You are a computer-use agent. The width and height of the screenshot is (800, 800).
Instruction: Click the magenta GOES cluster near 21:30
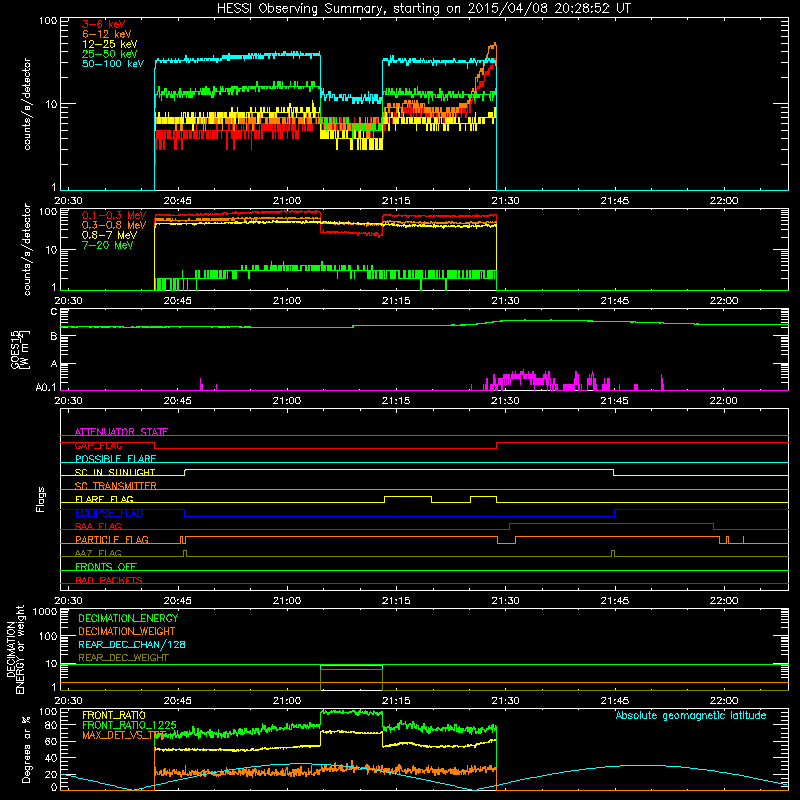tap(520, 380)
